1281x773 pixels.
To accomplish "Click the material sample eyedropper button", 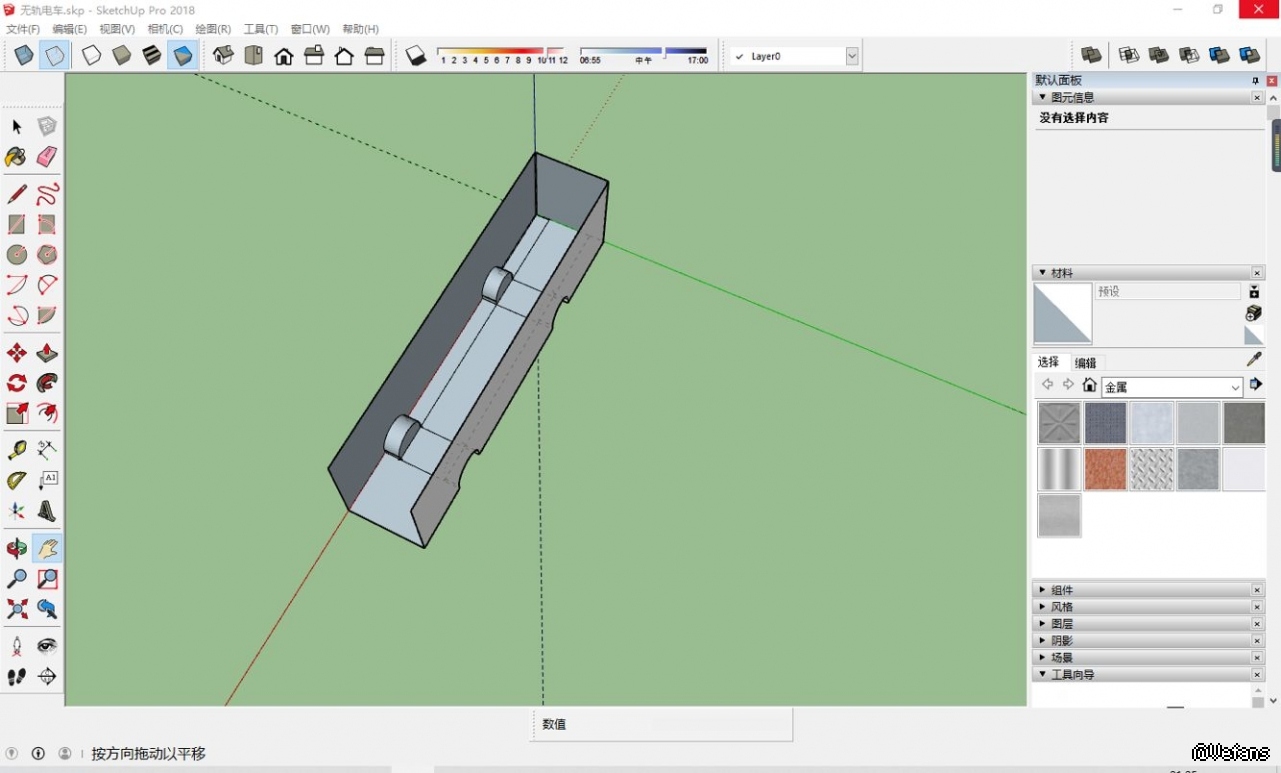I will (x=1254, y=359).
